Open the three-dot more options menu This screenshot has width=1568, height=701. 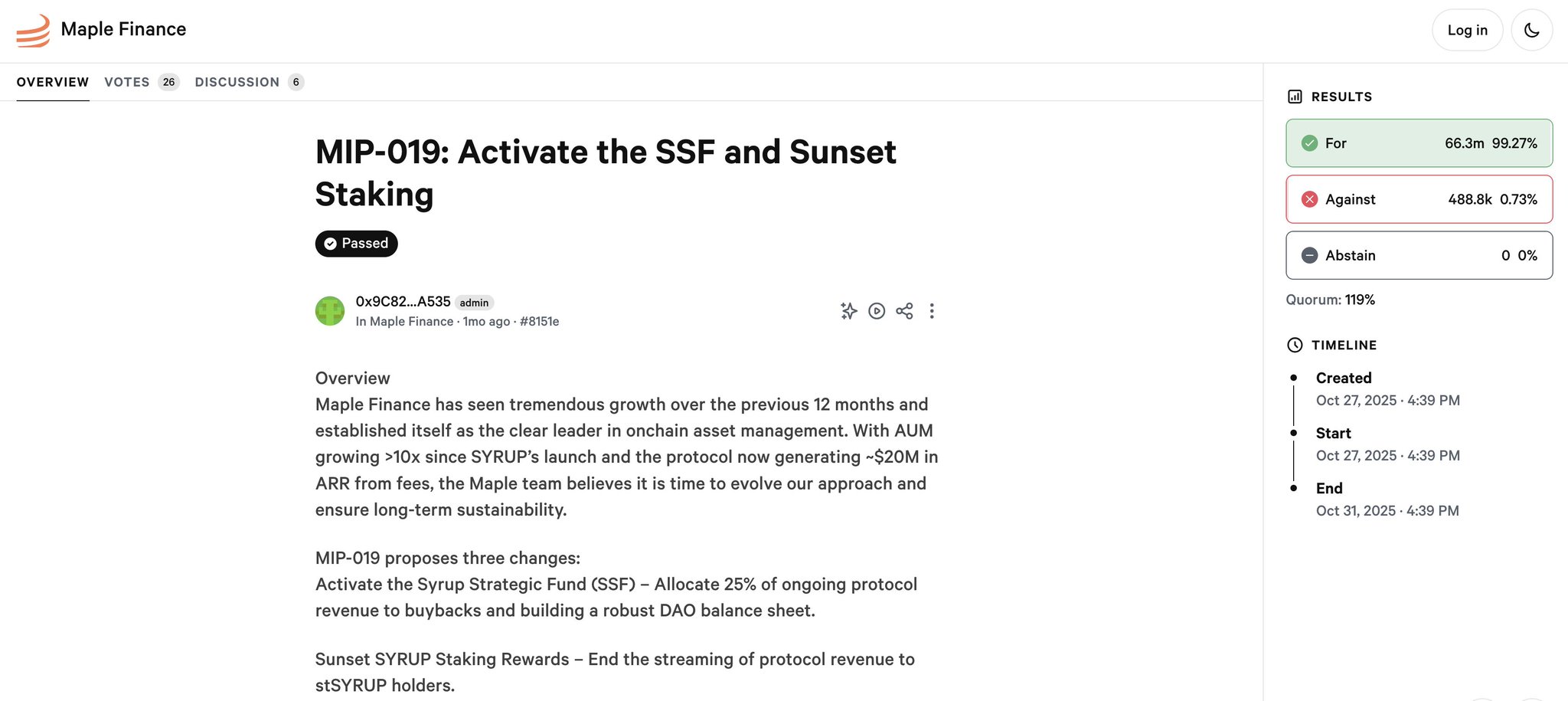click(x=932, y=311)
